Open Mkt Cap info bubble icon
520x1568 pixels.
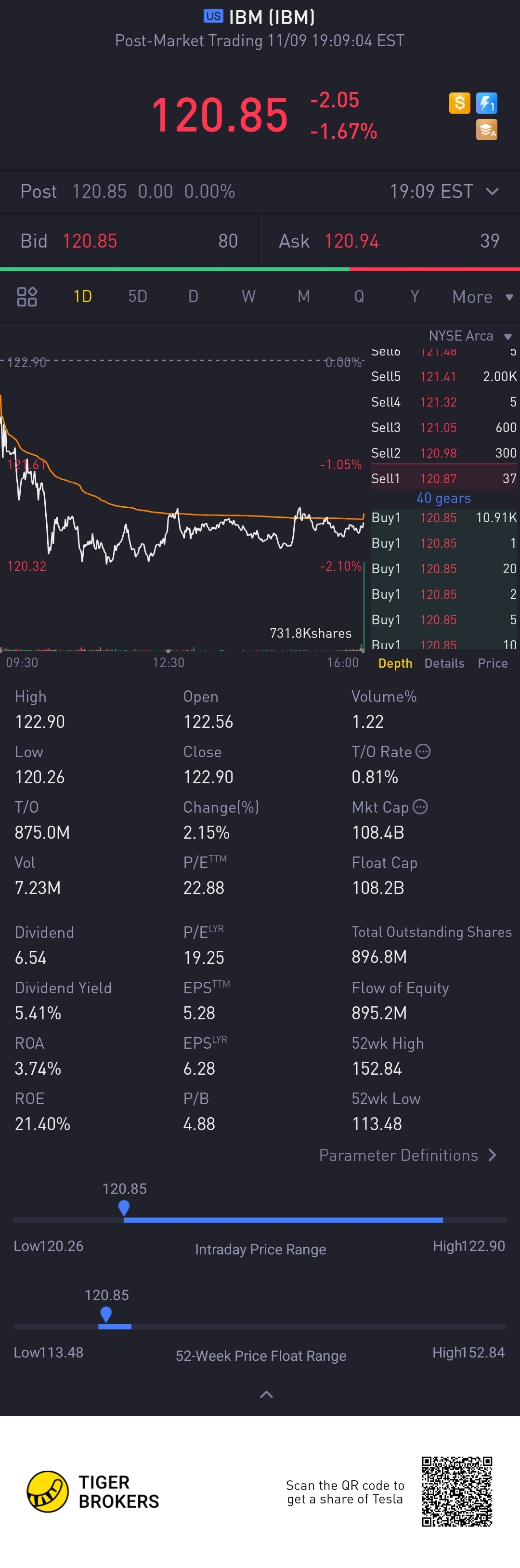pos(420,806)
